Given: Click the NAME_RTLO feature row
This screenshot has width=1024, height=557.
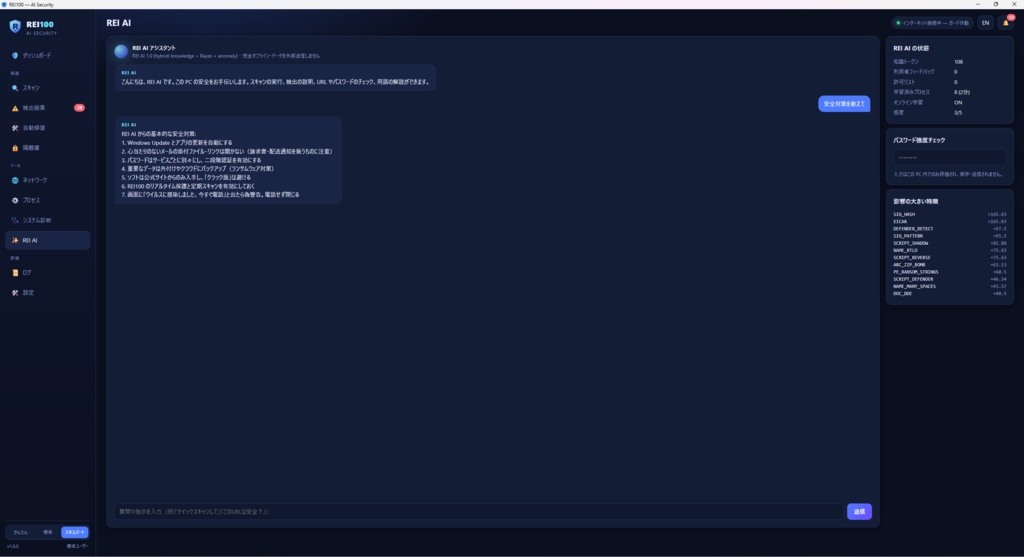Looking at the screenshot, I should click(x=950, y=250).
